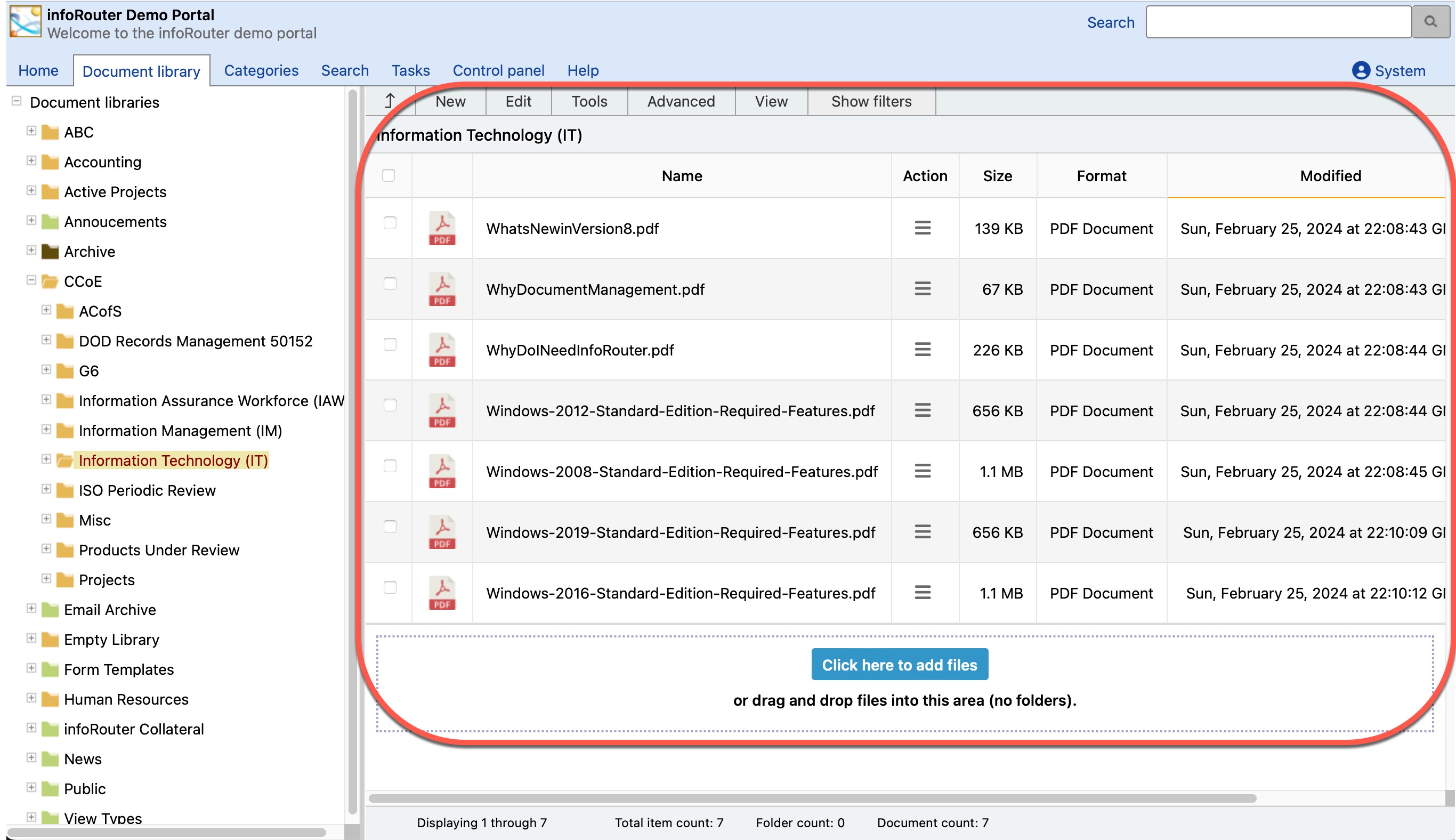The image size is (1456, 840).
Task: Click the infoRouter portal logo
Action: (26, 22)
